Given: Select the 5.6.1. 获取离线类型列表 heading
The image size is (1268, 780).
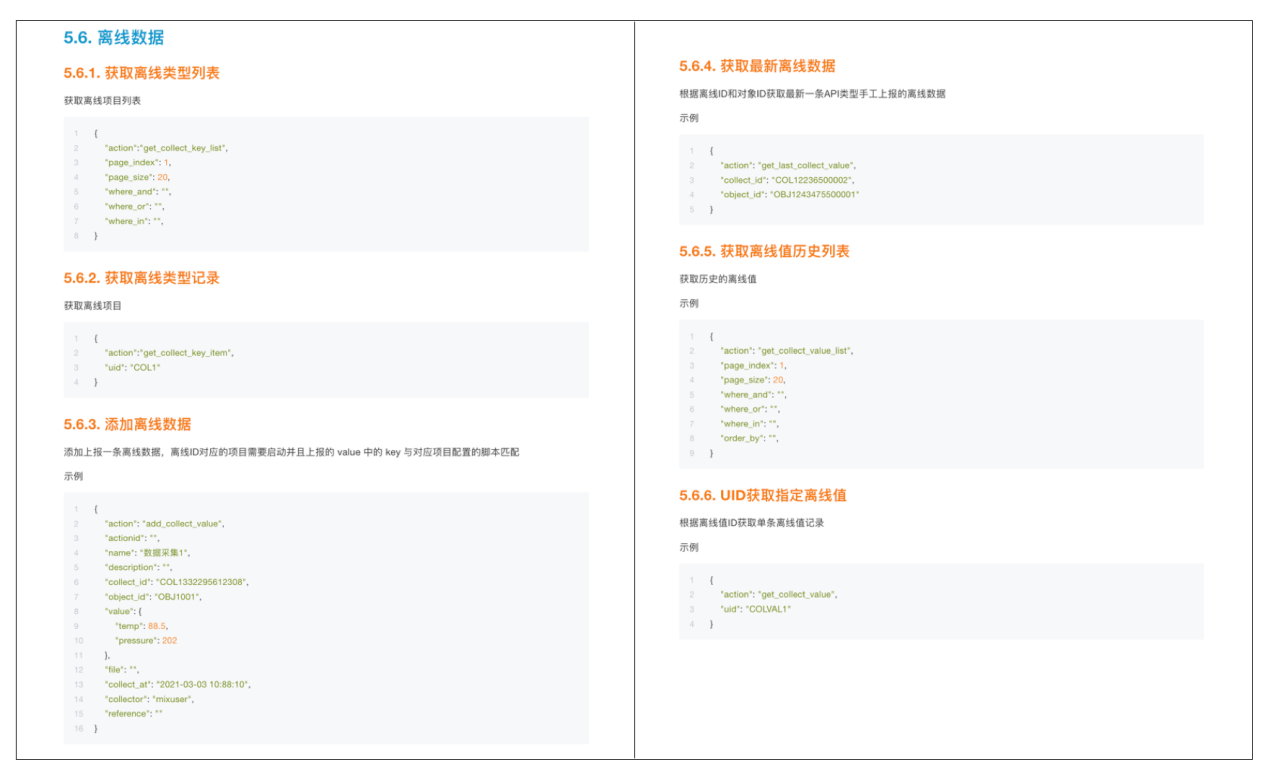Looking at the screenshot, I should coord(141,73).
